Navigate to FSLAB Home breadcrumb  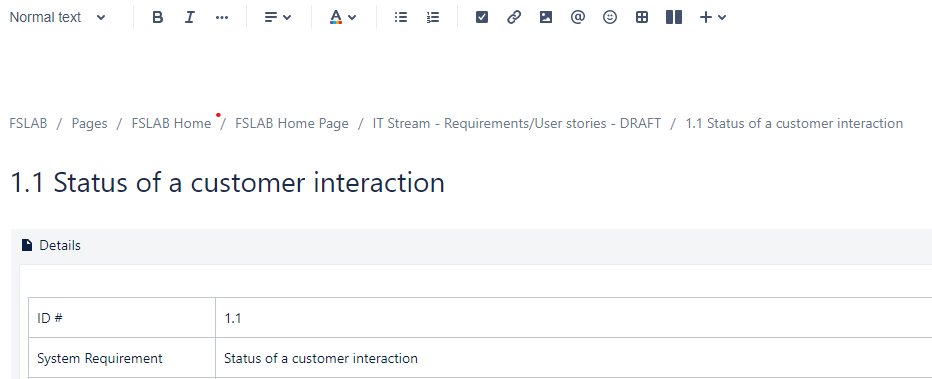[171, 124]
